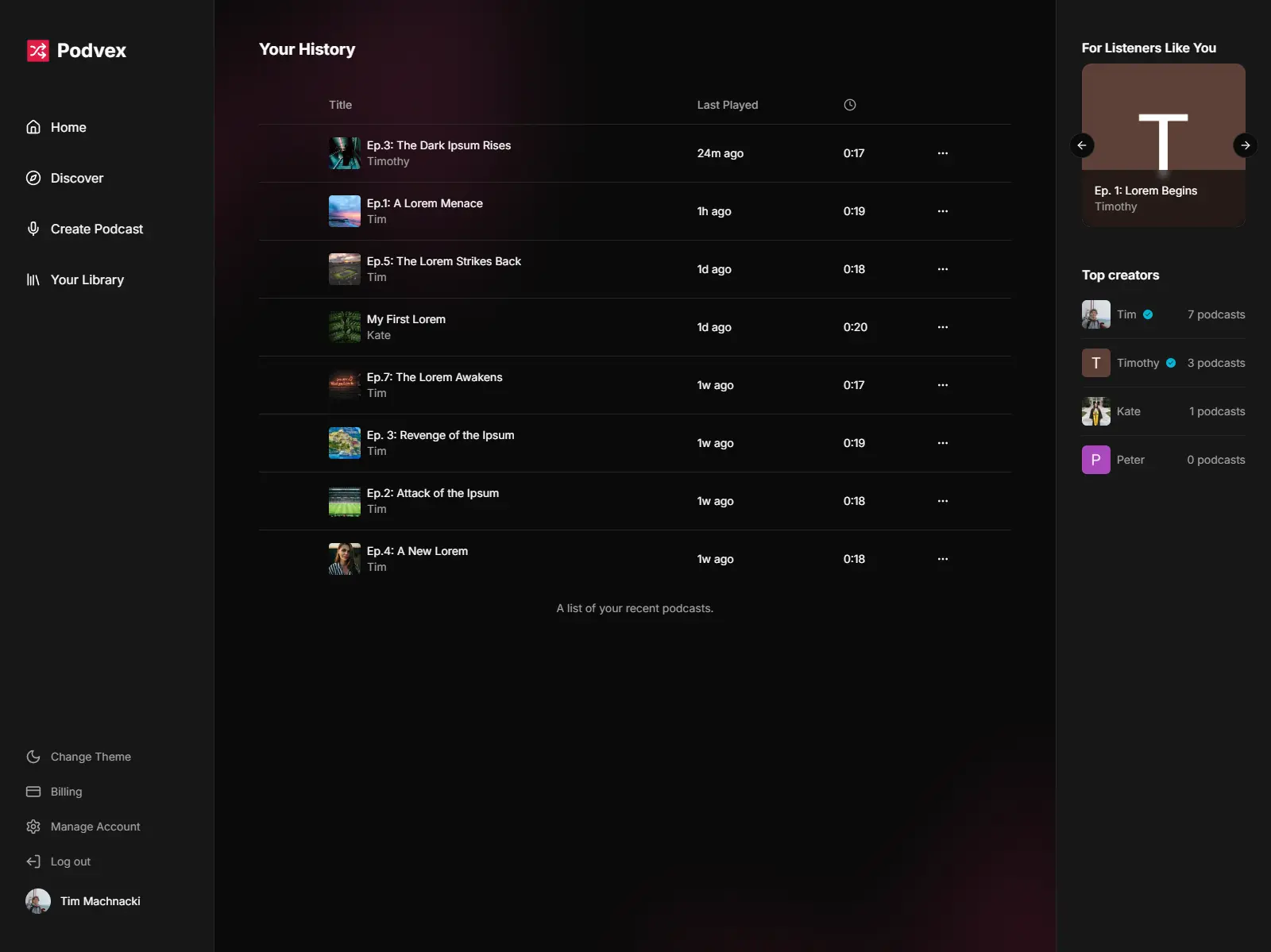The height and width of the screenshot is (952, 1271).
Task: Show next recommended podcast with right arrow
Action: point(1246,145)
